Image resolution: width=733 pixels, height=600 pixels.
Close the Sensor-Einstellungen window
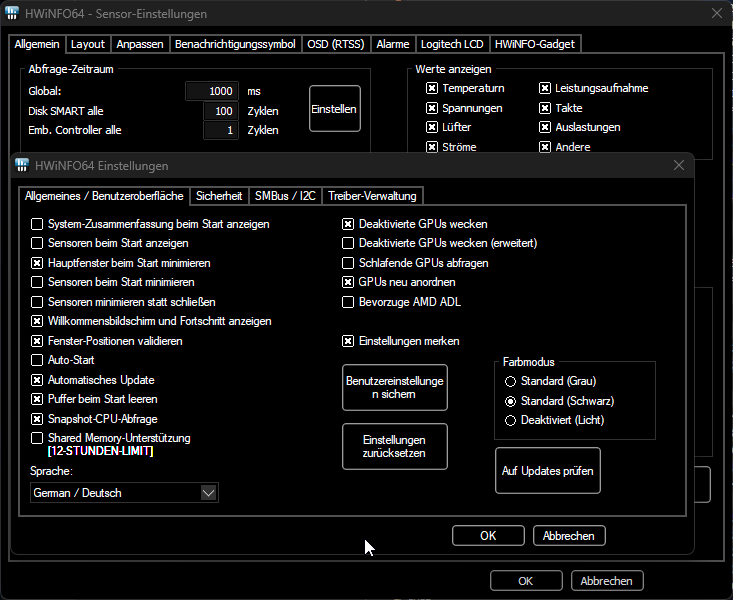717,13
